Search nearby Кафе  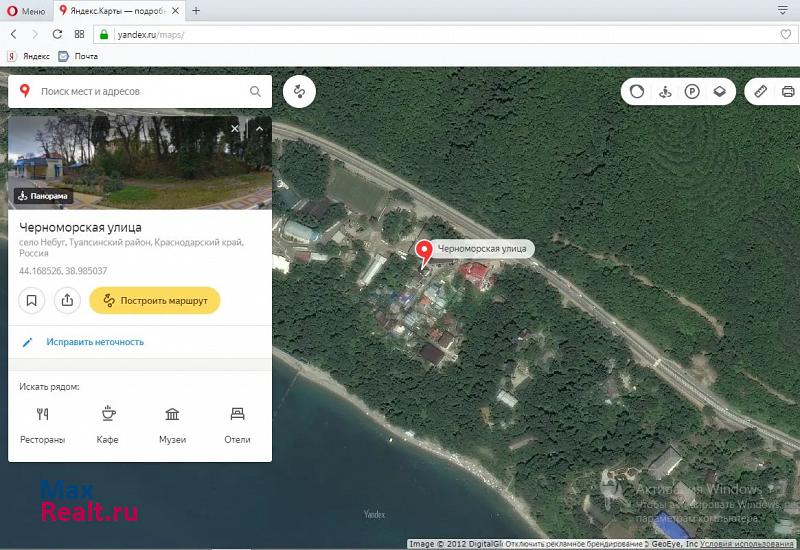coord(107,424)
